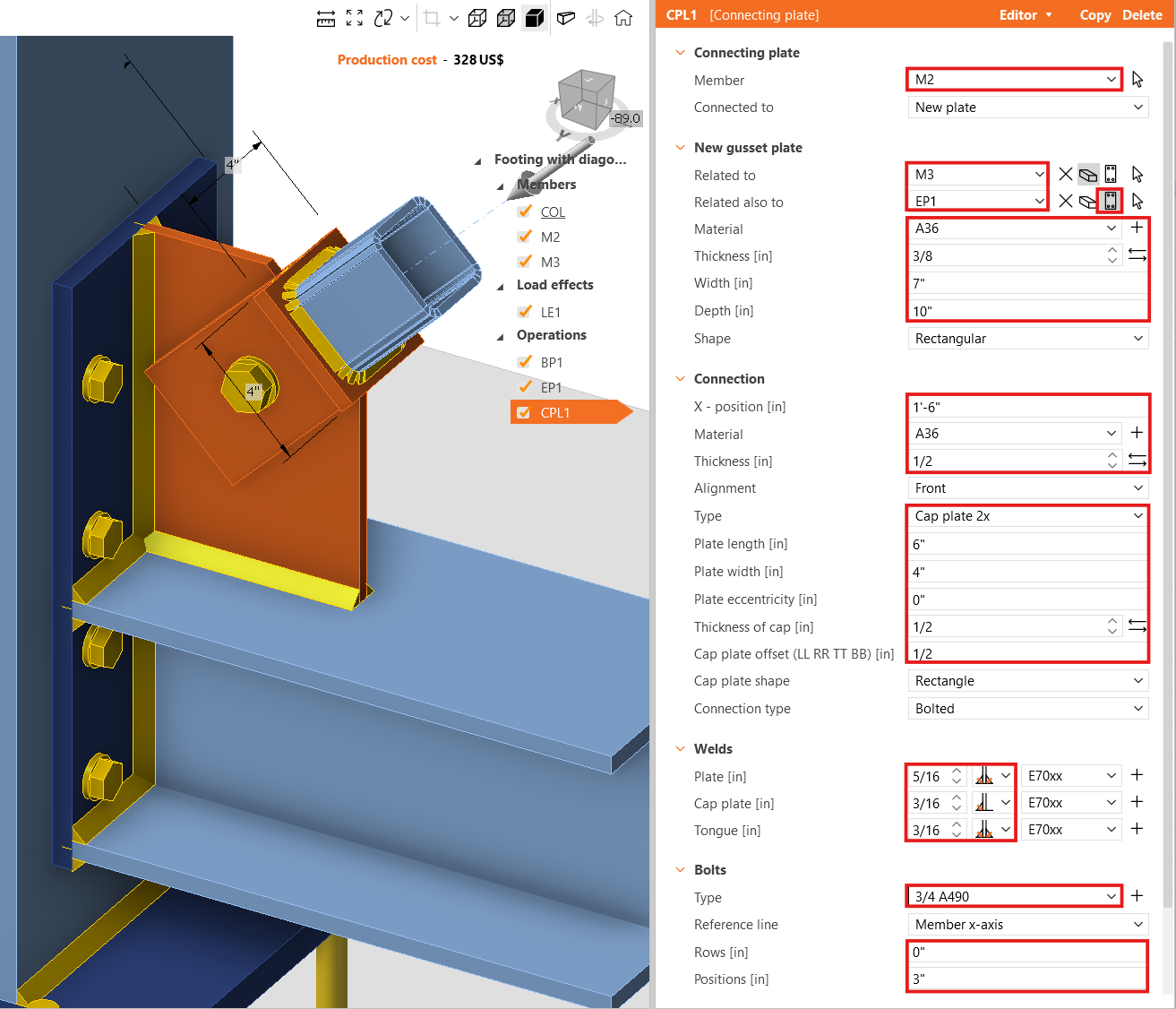Switch to wireframe cube view
The image size is (1176, 1009).
point(478,18)
